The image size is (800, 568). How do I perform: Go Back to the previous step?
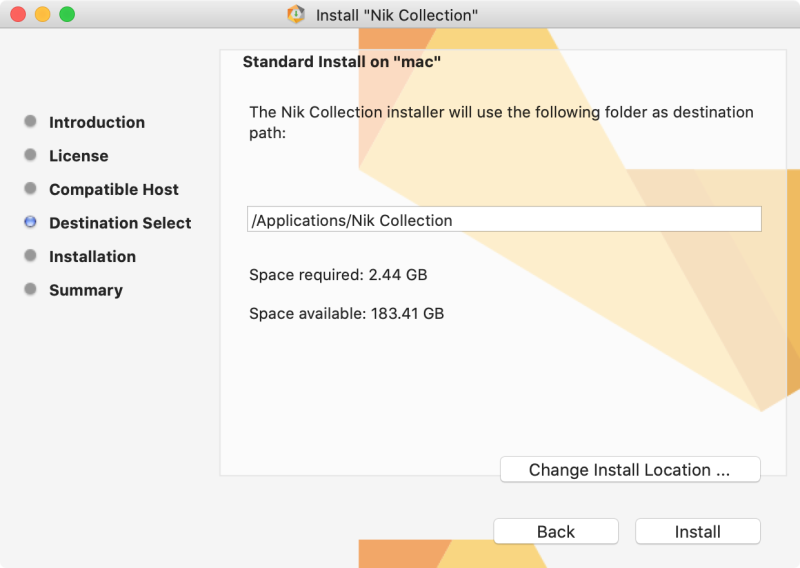point(556,532)
